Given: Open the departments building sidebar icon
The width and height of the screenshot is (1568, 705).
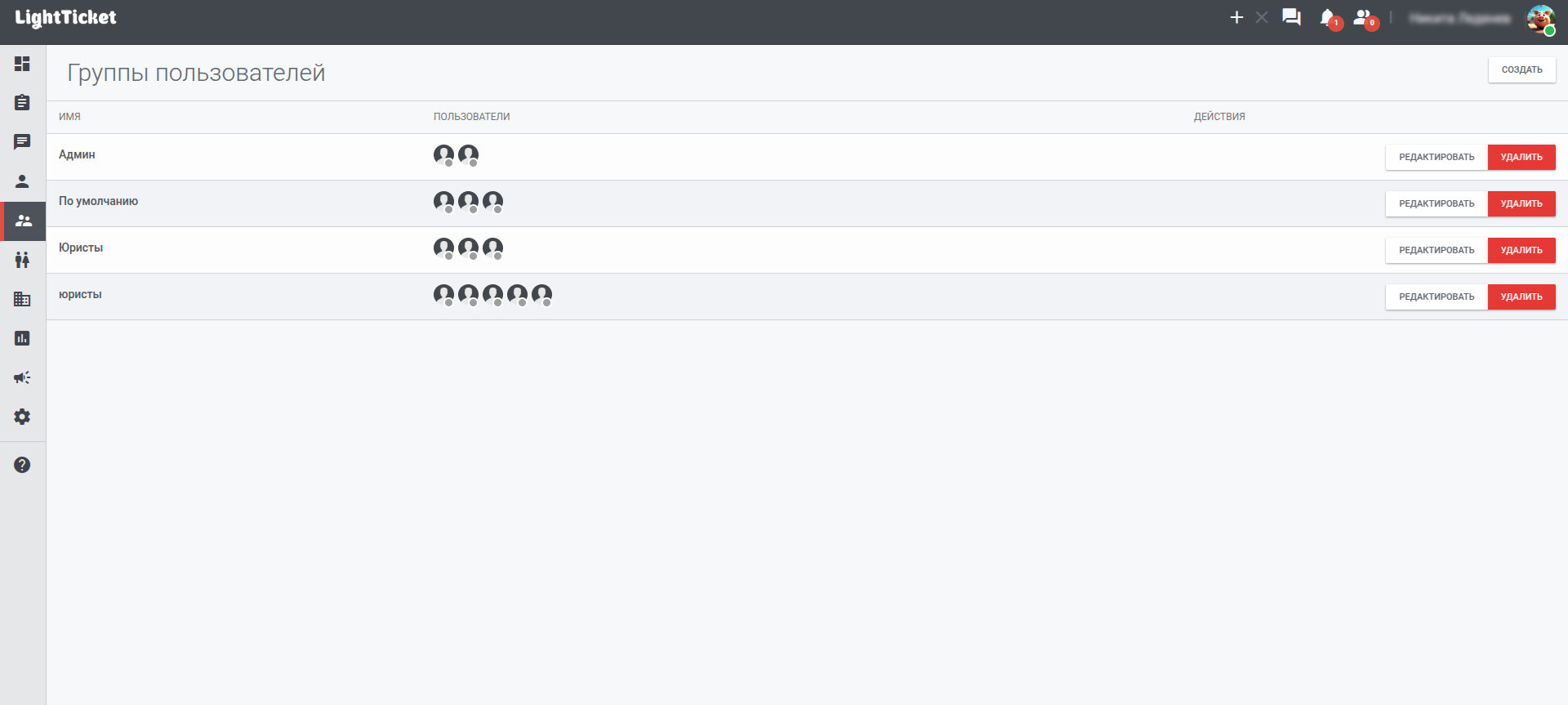Looking at the screenshot, I should (22, 299).
